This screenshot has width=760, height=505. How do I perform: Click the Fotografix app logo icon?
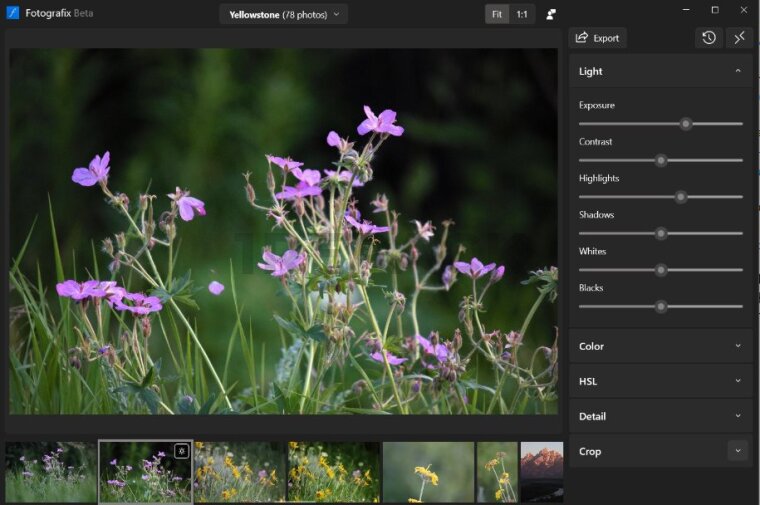tap(13, 13)
